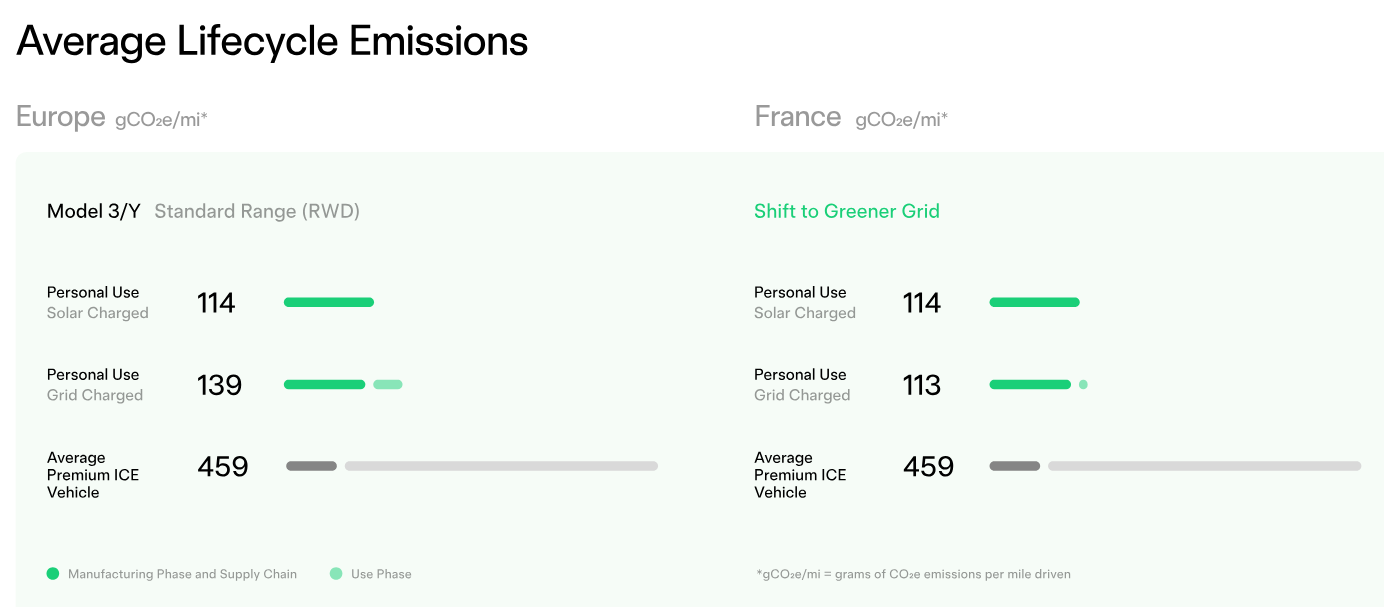
Task: Click Europe ICE vehicle light gray bar
Action: tap(501, 466)
